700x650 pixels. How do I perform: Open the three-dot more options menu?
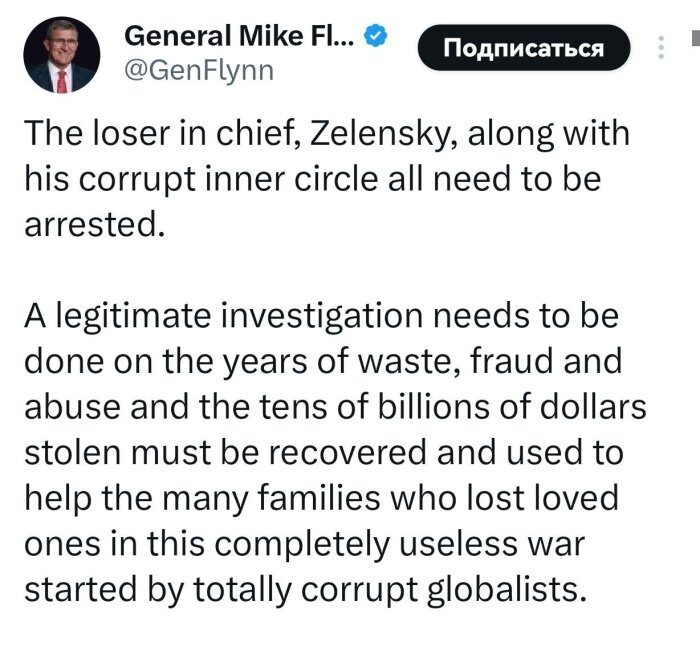pyautogui.click(x=660, y=48)
